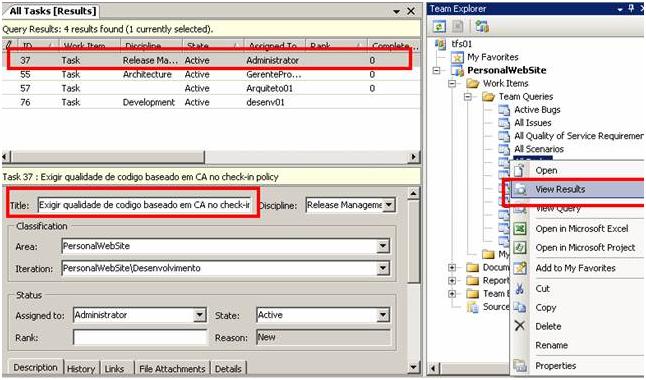The image size is (646, 380).
Task: Select All Quality of Service Requirements query
Action: click(578, 136)
